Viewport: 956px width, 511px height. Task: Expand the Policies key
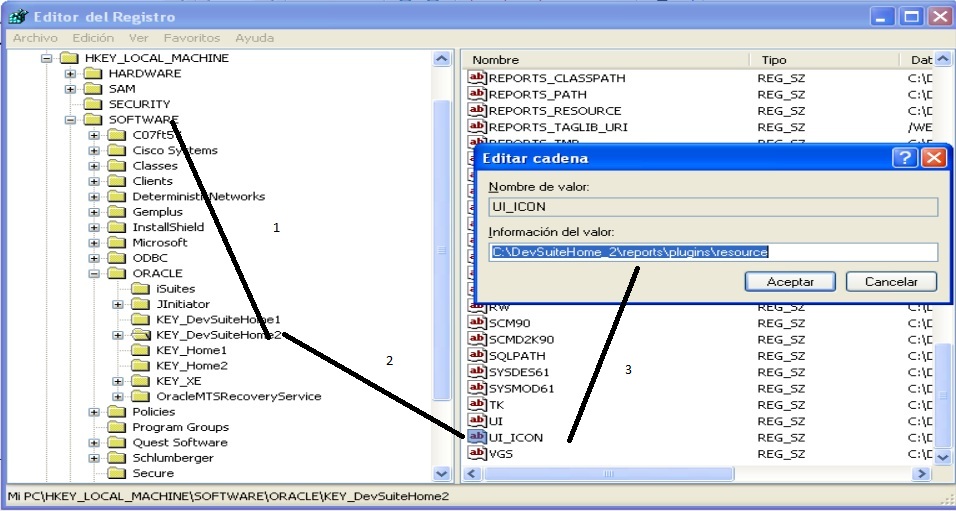coord(94,412)
